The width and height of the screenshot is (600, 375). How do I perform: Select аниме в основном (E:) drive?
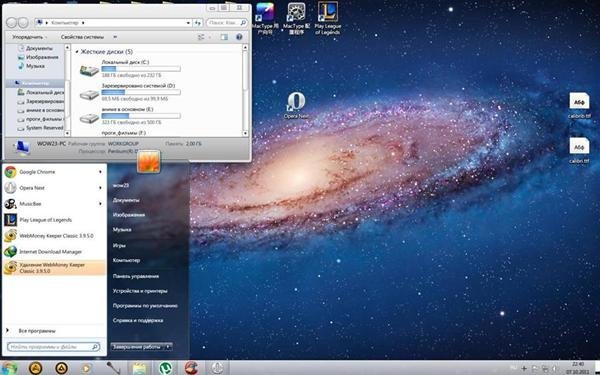(130, 116)
